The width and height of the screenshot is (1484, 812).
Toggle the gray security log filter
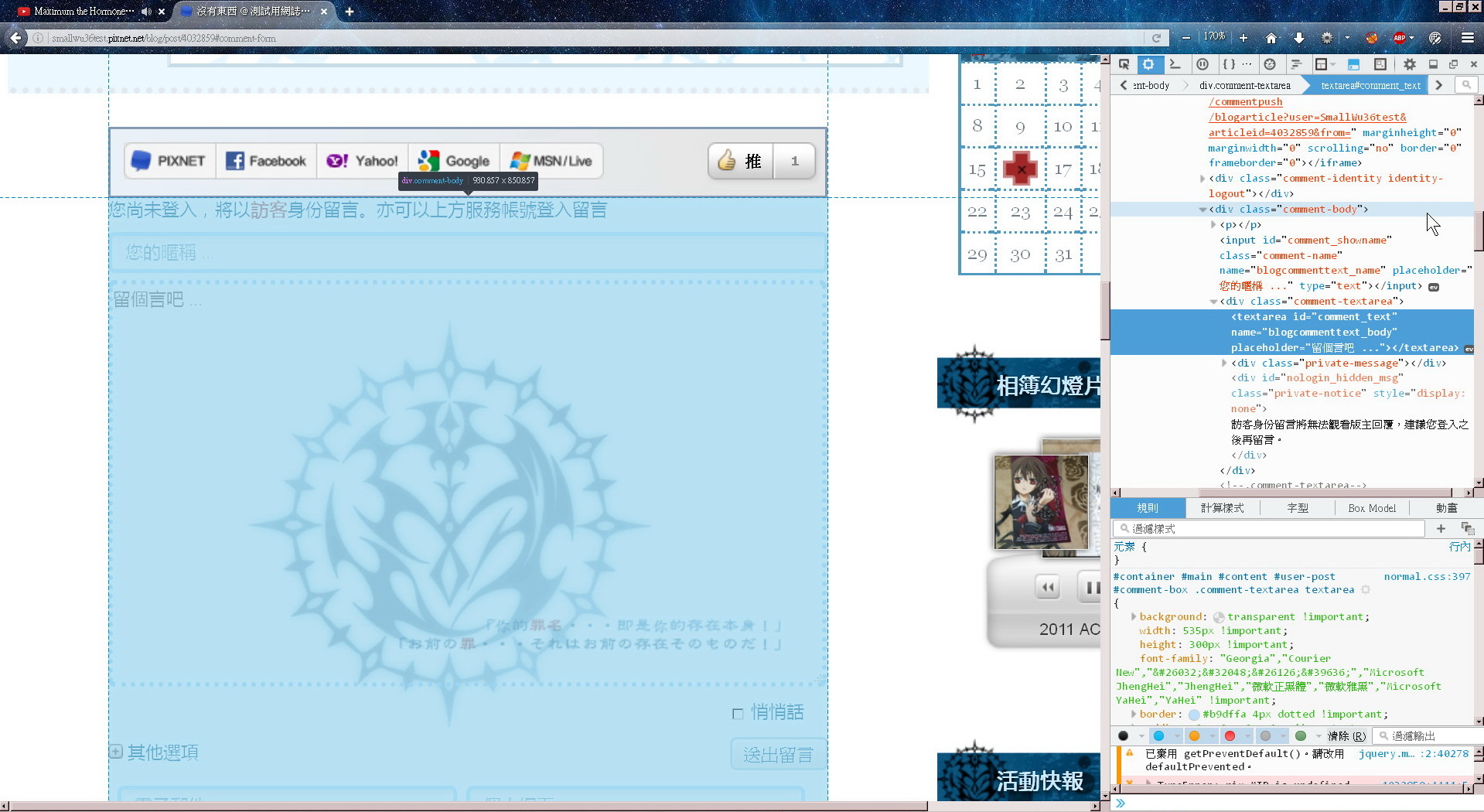pyautogui.click(x=1265, y=735)
